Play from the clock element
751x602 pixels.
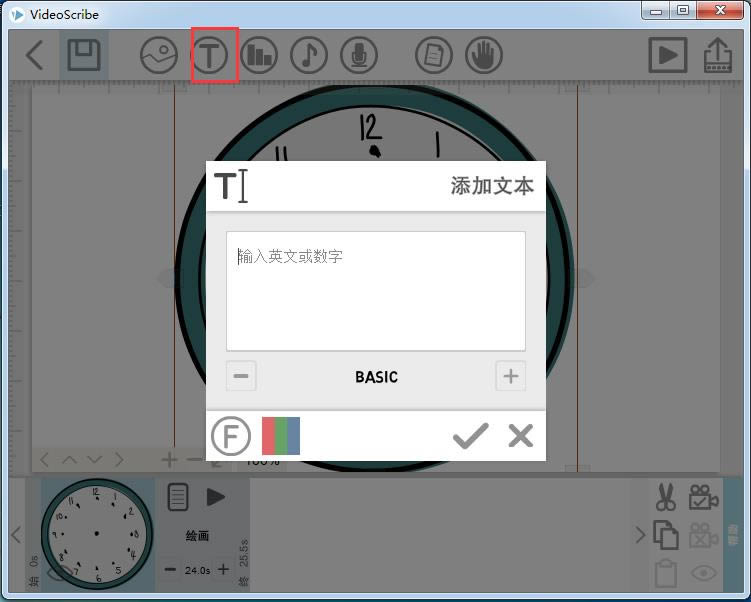(216, 497)
